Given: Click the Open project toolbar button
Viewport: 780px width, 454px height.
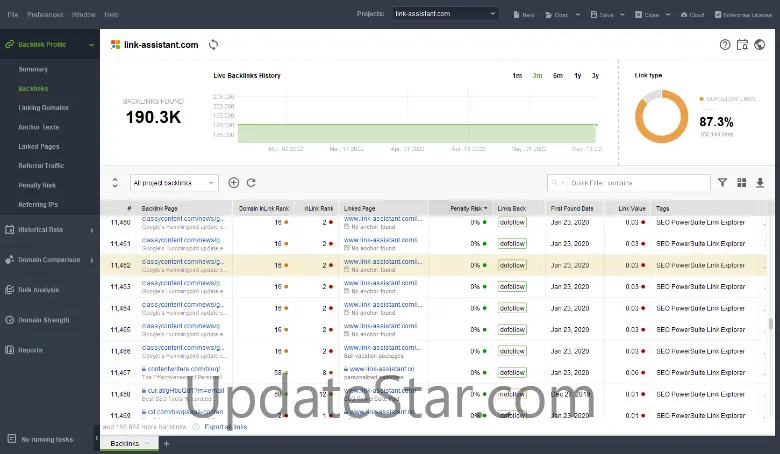Looking at the screenshot, I should coord(557,14).
